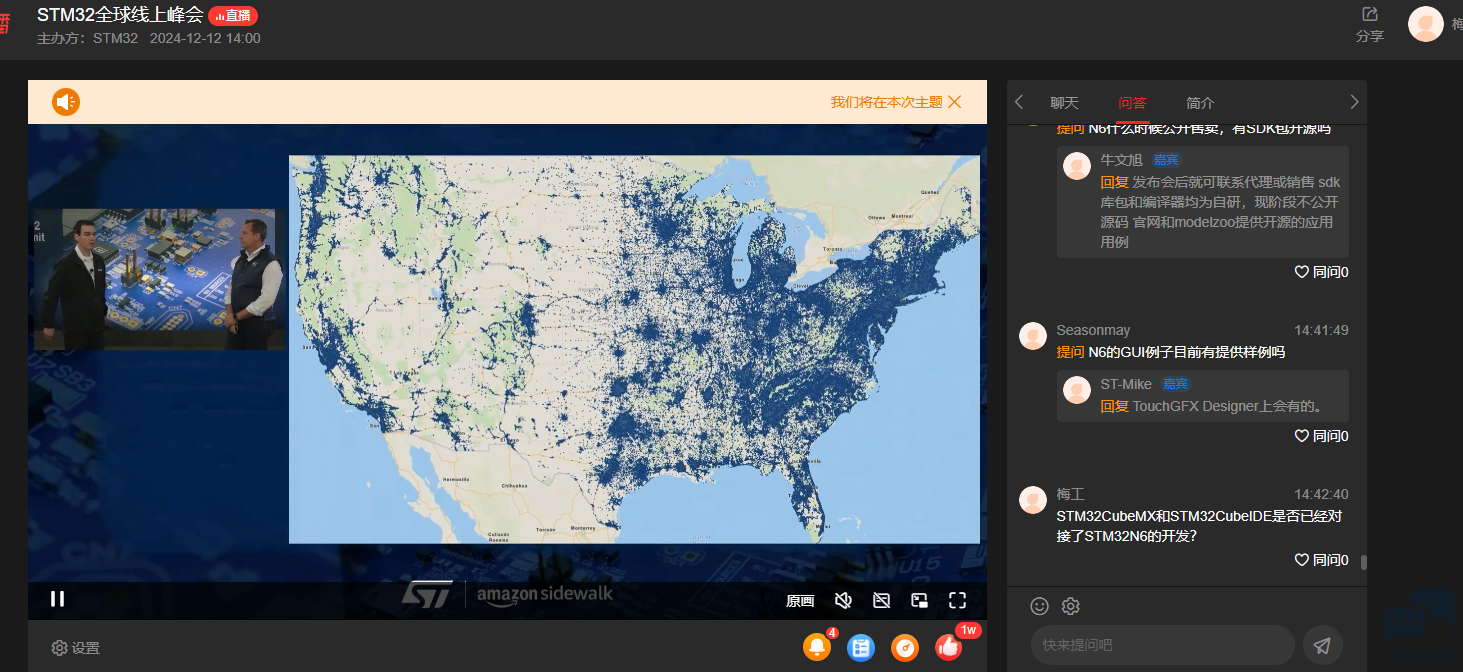Click the STM32CubeMX question text by 梅工
The image size is (1463, 672).
click(1199, 526)
